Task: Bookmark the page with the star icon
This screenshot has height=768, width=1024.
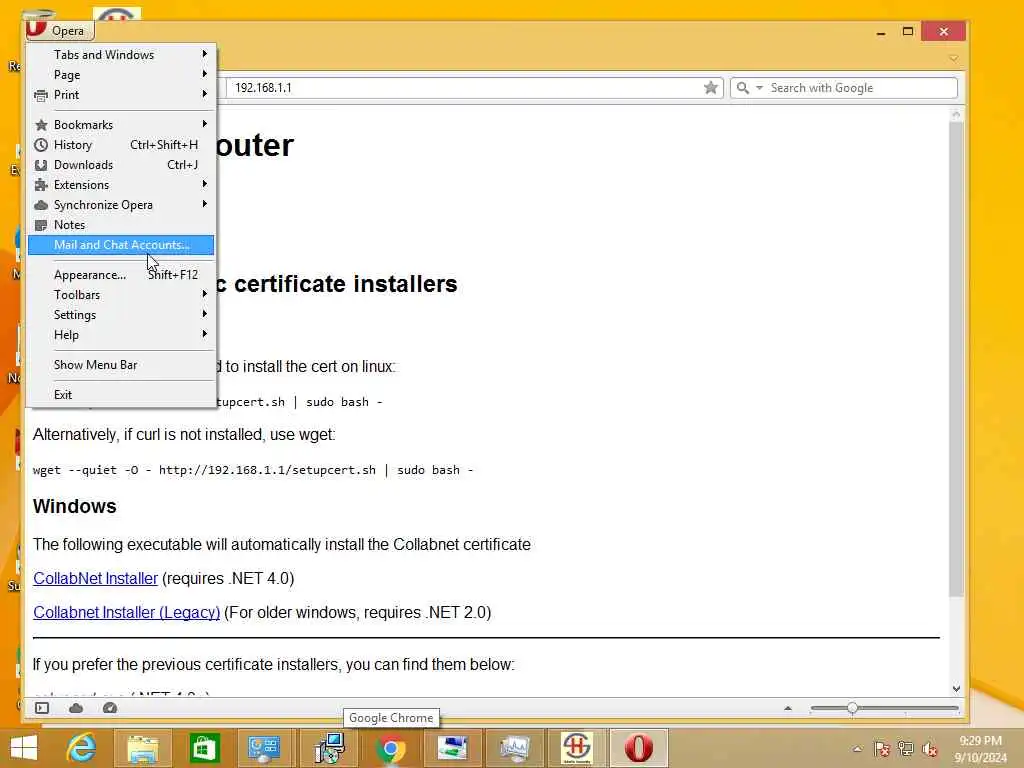Action: (x=711, y=88)
